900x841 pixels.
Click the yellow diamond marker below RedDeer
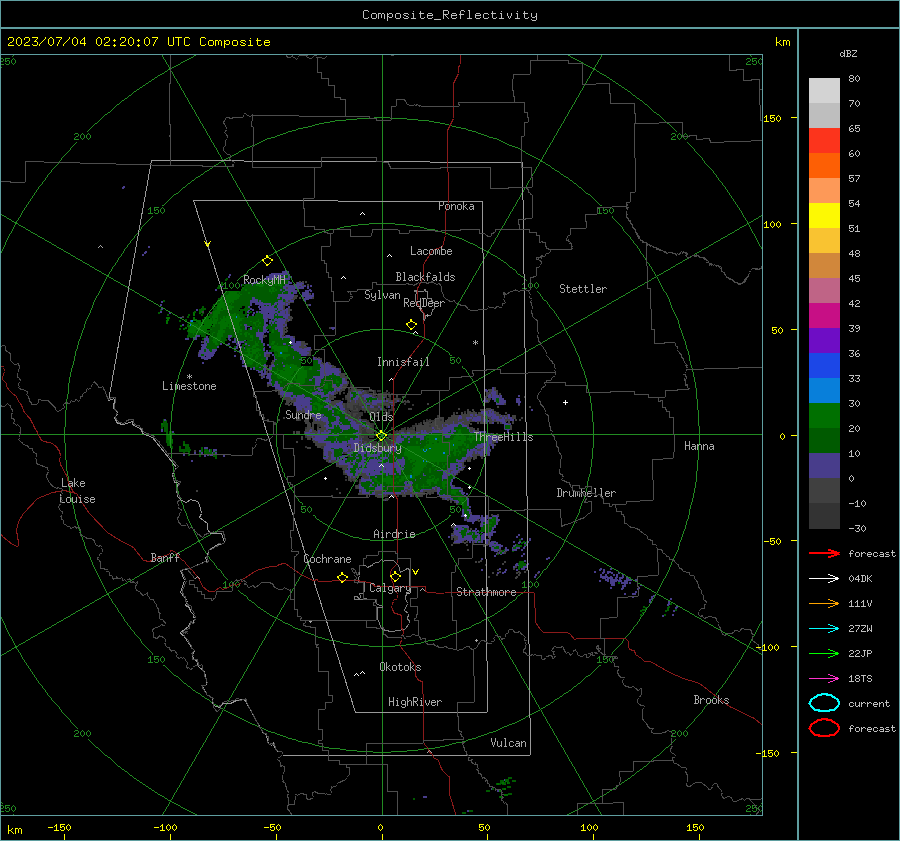coord(412,325)
